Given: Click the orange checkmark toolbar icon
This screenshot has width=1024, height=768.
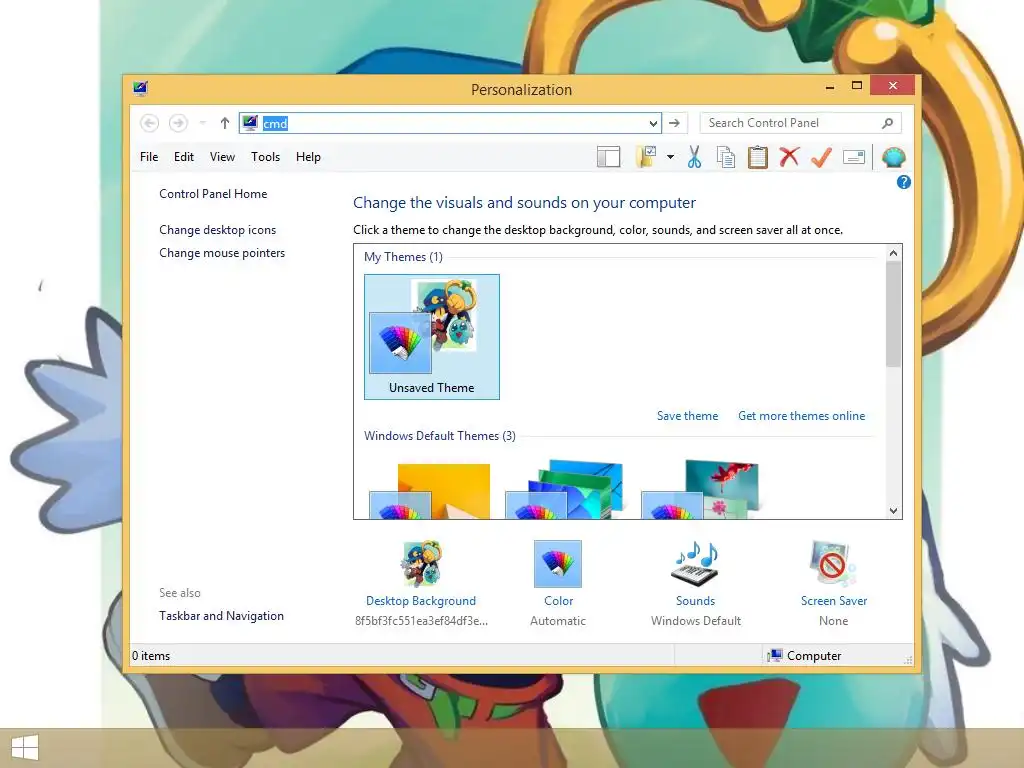Looking at the screenshot, I should pyautogui.click(x=821, y=157).
